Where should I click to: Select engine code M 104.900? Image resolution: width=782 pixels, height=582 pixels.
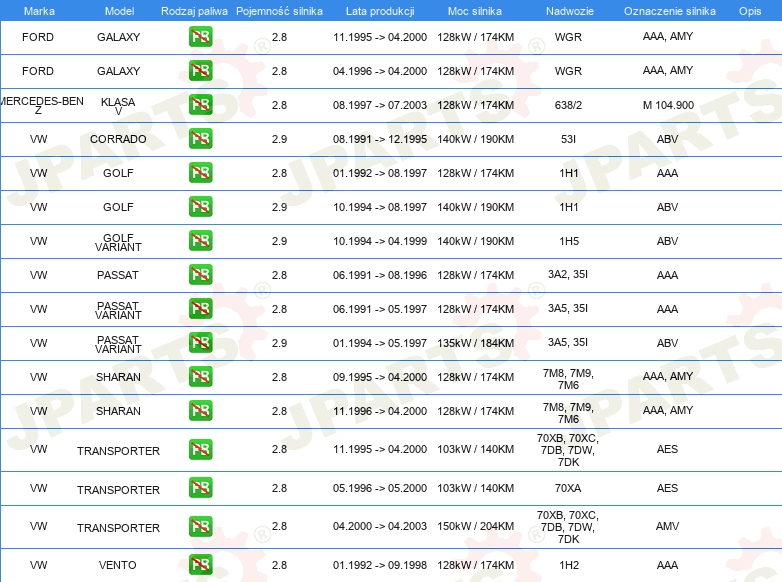(x=668, y=105)
